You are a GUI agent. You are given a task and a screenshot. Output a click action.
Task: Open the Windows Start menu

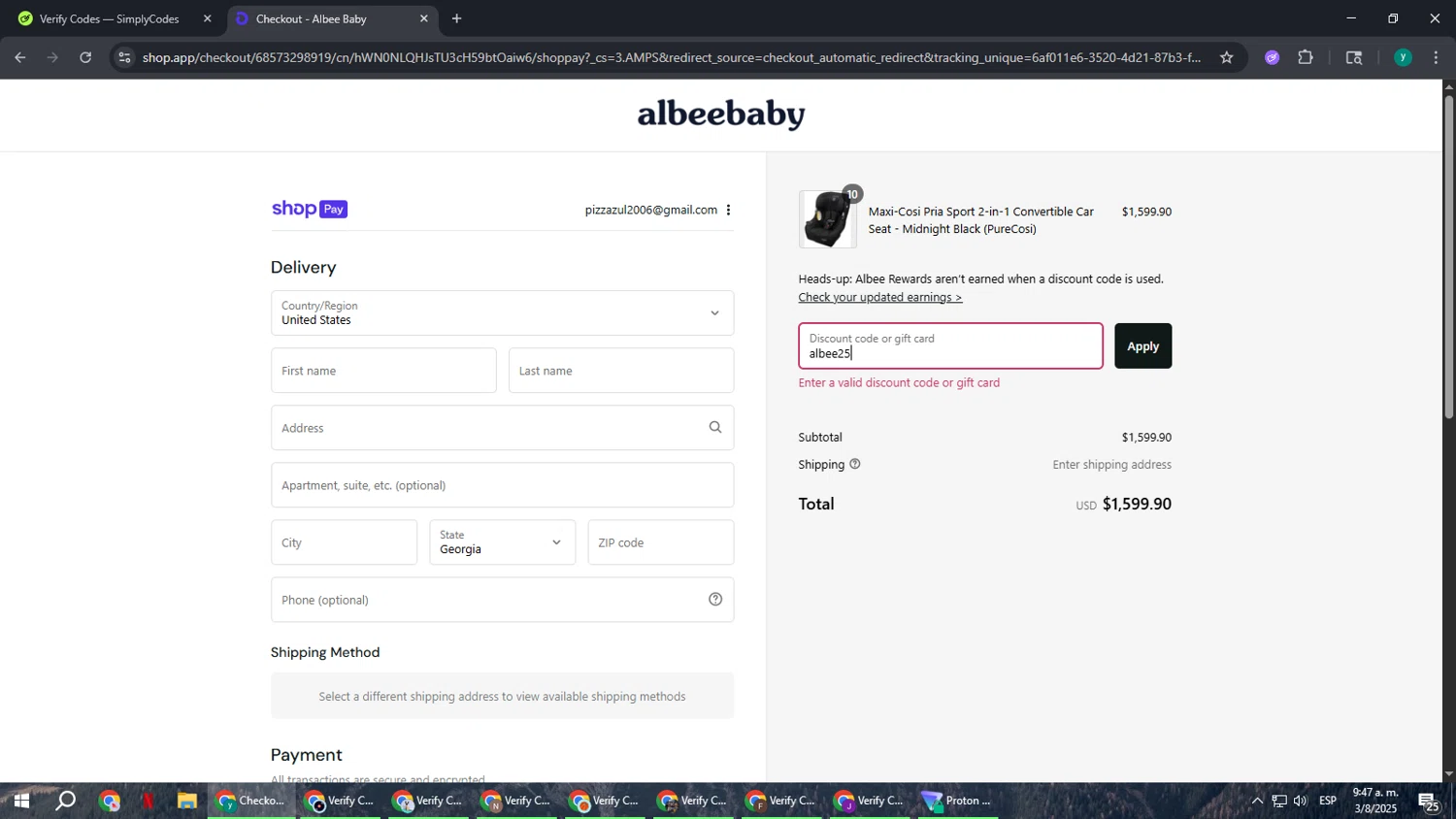[20, 801]
